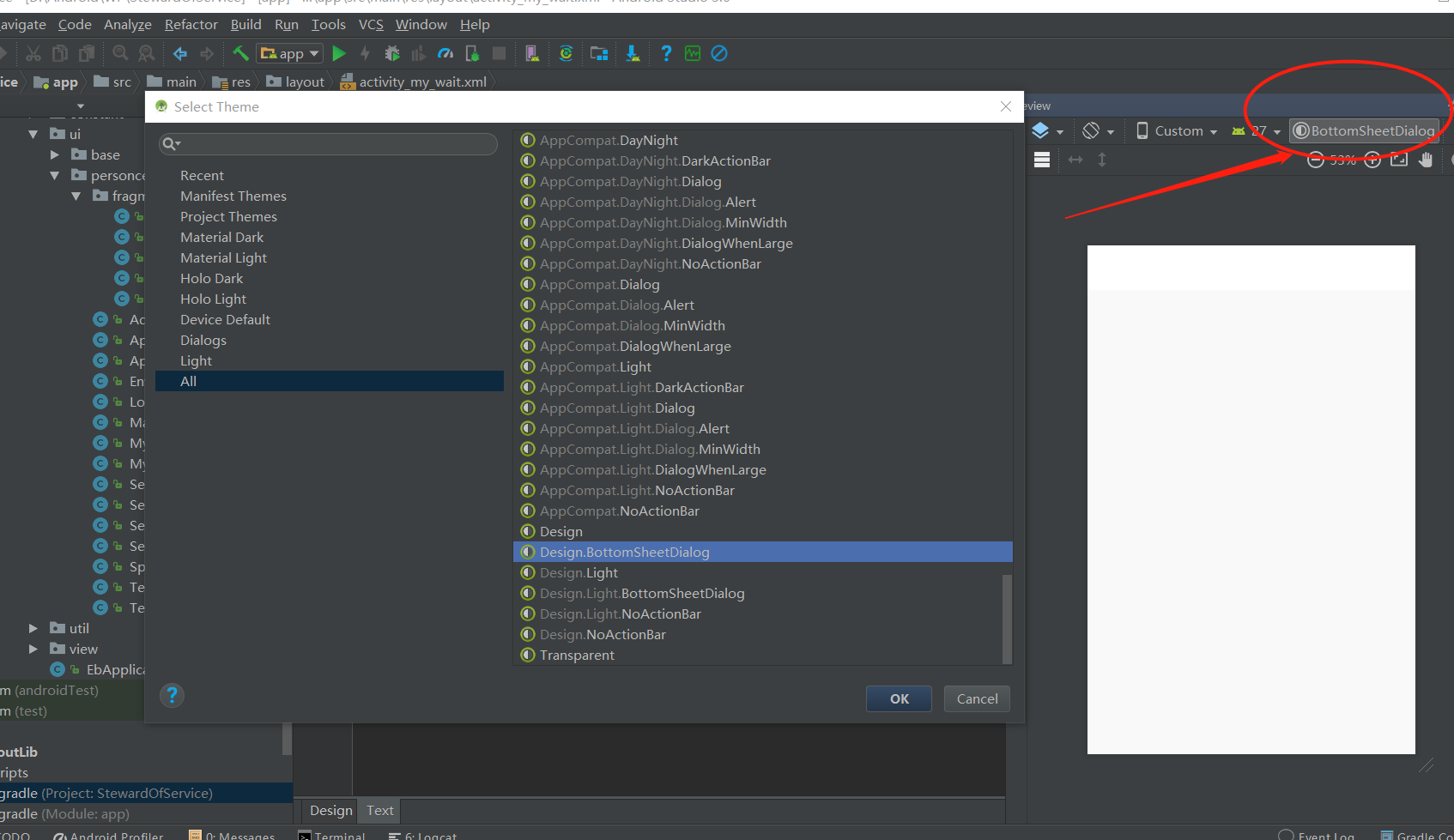Select Holo Light theme category
This screenshot has height=840, width=1454.
pyautogui.click(x=213, y=299)
